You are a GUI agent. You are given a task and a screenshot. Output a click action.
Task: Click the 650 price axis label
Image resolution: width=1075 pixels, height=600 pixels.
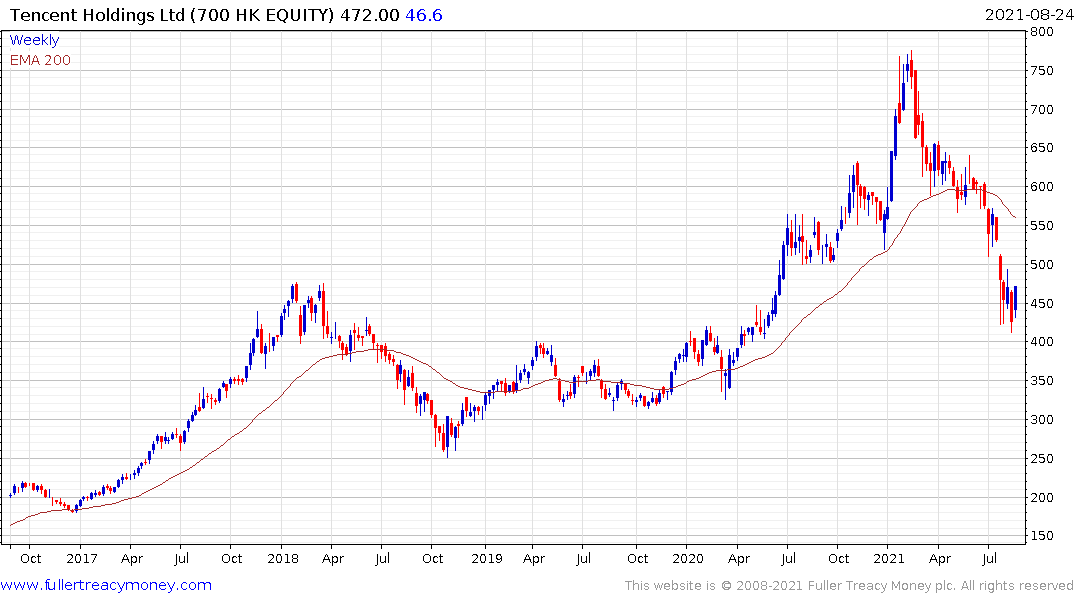coord(1041,148)
